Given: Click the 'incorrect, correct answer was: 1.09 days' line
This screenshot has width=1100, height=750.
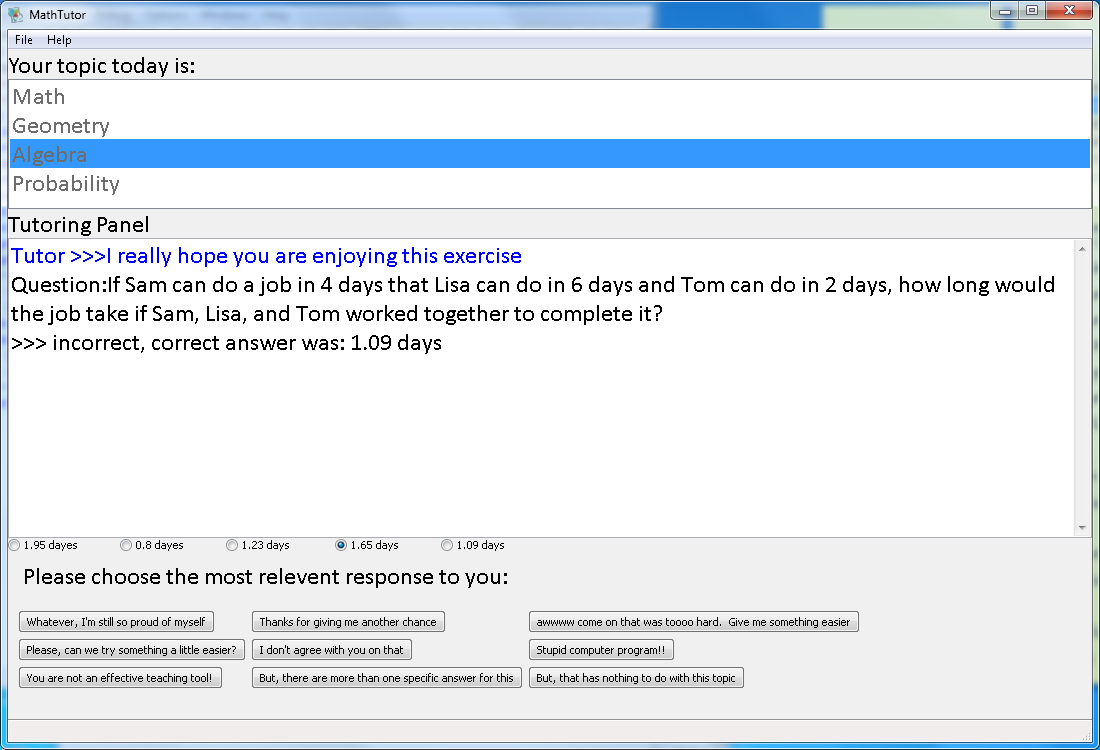Looking at the screenshot, I should click(227, 343).
